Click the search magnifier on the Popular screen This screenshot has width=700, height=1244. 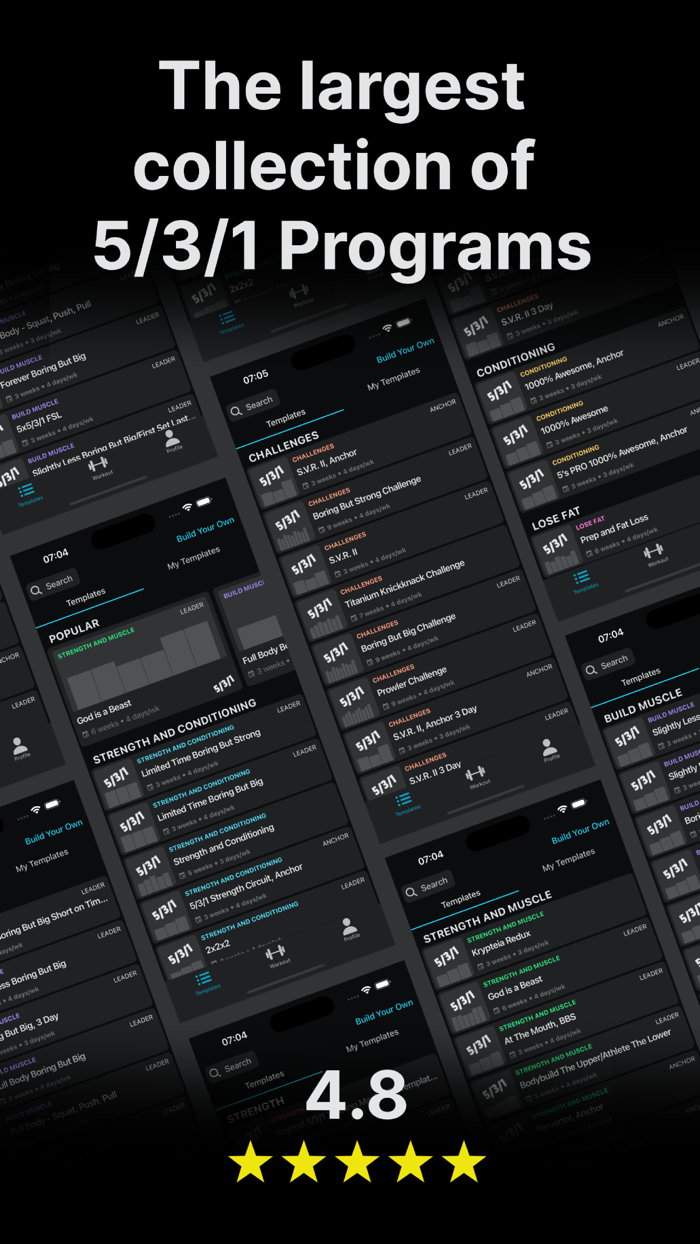(36, 588)
